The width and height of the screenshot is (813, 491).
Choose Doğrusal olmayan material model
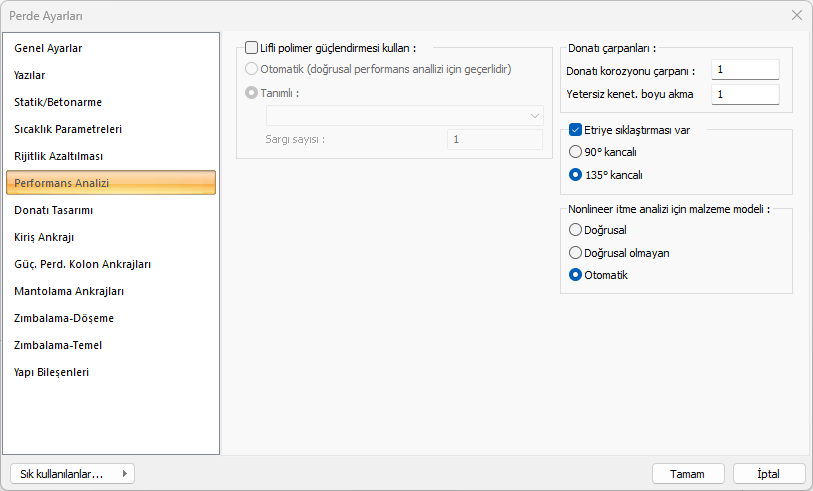pyautogui.click(x=575, y=253)
